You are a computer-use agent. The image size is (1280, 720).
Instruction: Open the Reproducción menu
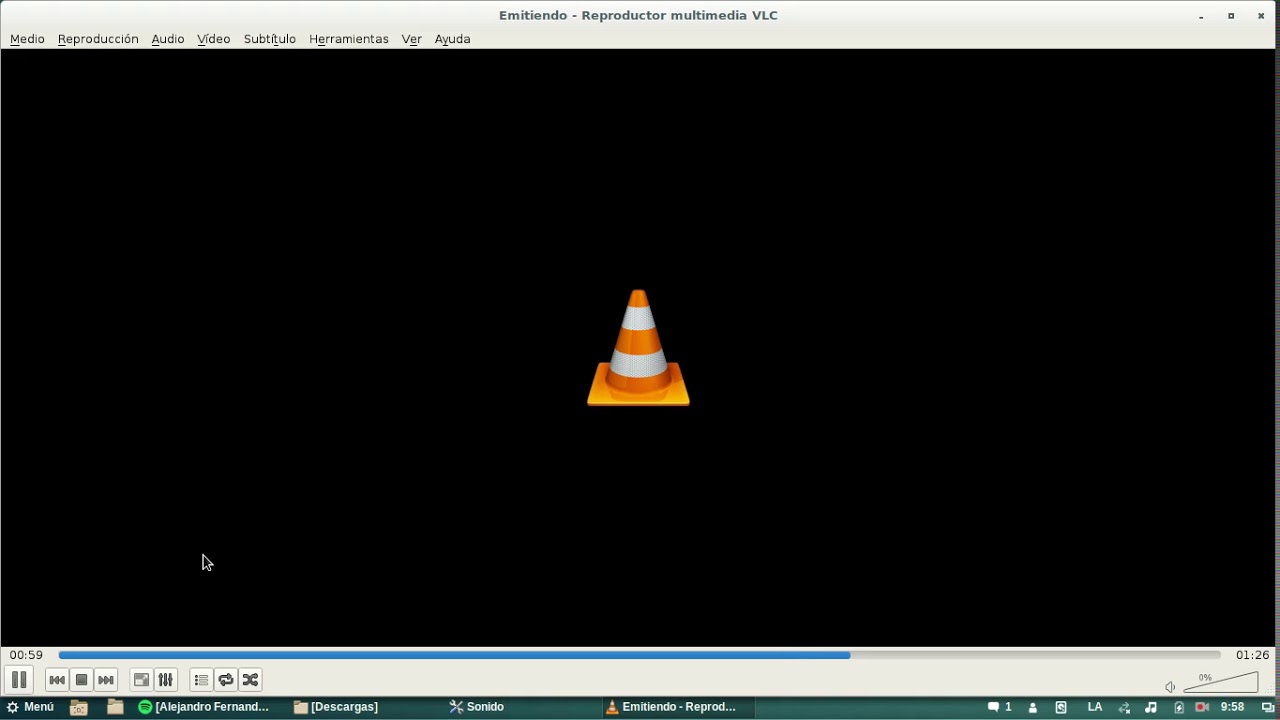(98, 39)
